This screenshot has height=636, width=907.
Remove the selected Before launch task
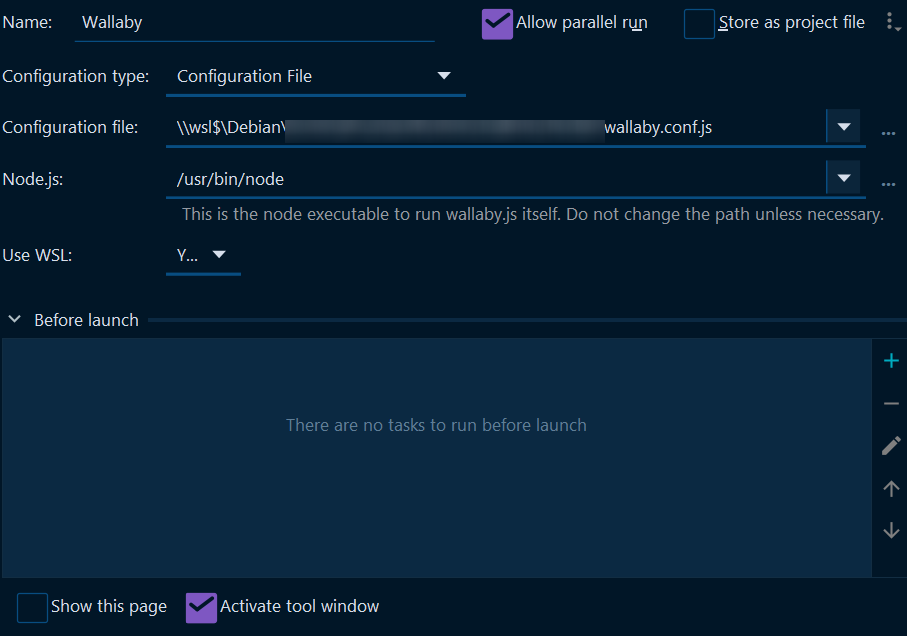point(890,403)
